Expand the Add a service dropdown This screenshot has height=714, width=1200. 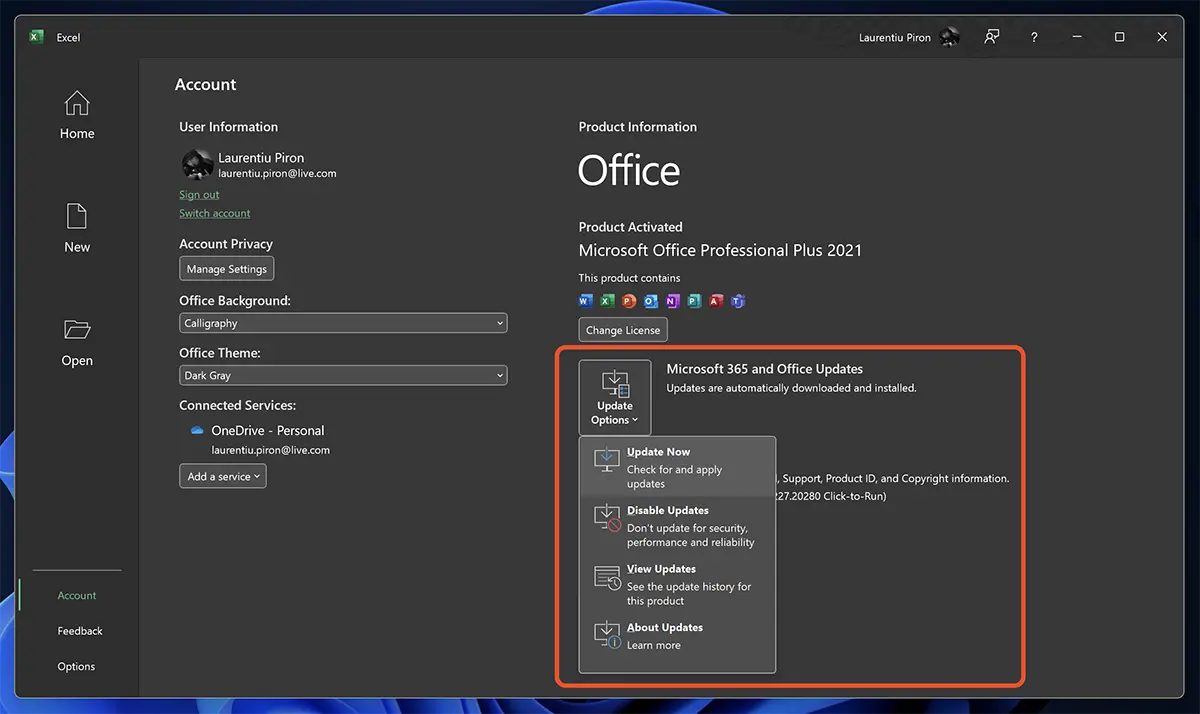tap(223, 476)
